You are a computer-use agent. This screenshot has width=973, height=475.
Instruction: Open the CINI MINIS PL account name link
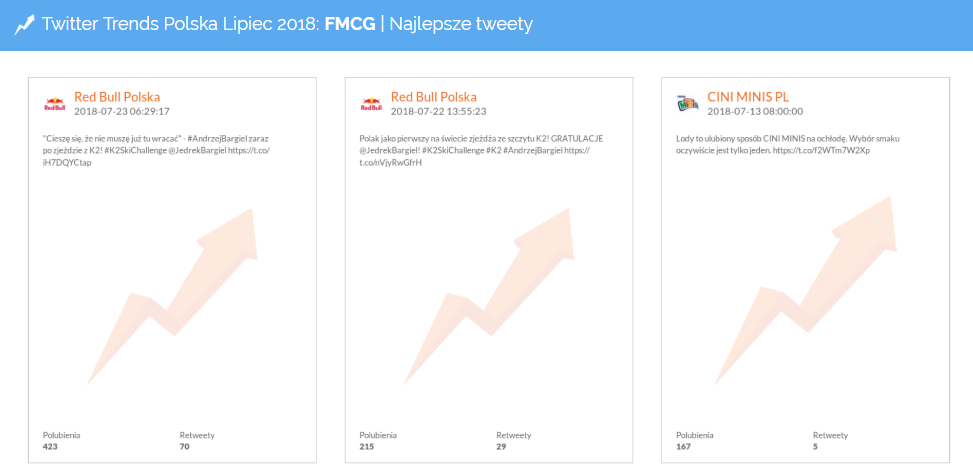748,97
